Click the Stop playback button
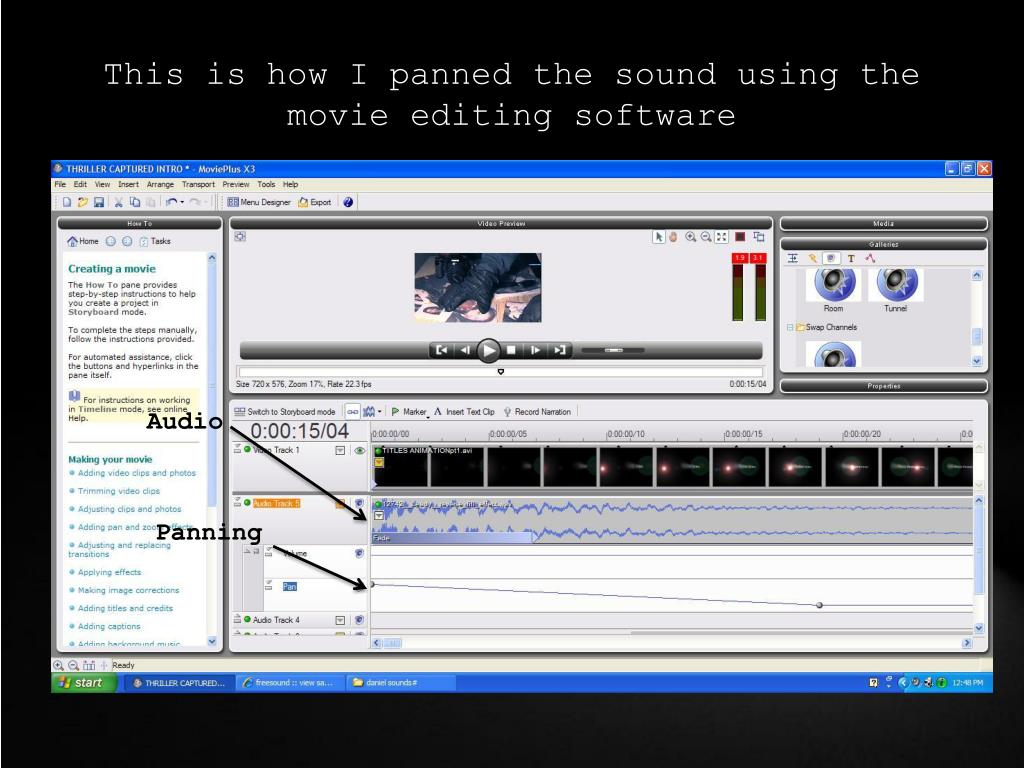 point(512,351)
